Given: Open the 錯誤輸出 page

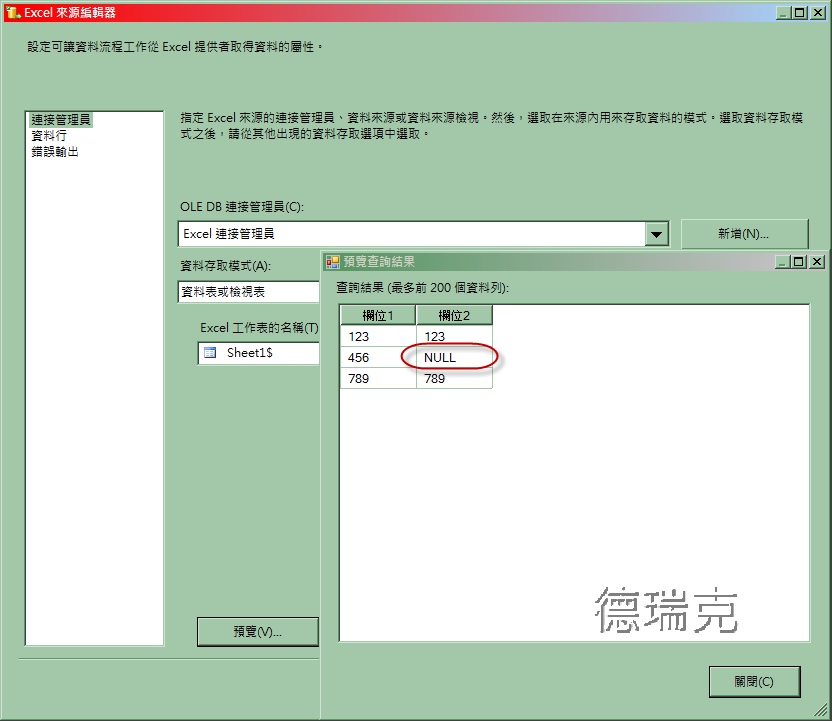Looking at the screenshot, I should (x=55, y=152).
